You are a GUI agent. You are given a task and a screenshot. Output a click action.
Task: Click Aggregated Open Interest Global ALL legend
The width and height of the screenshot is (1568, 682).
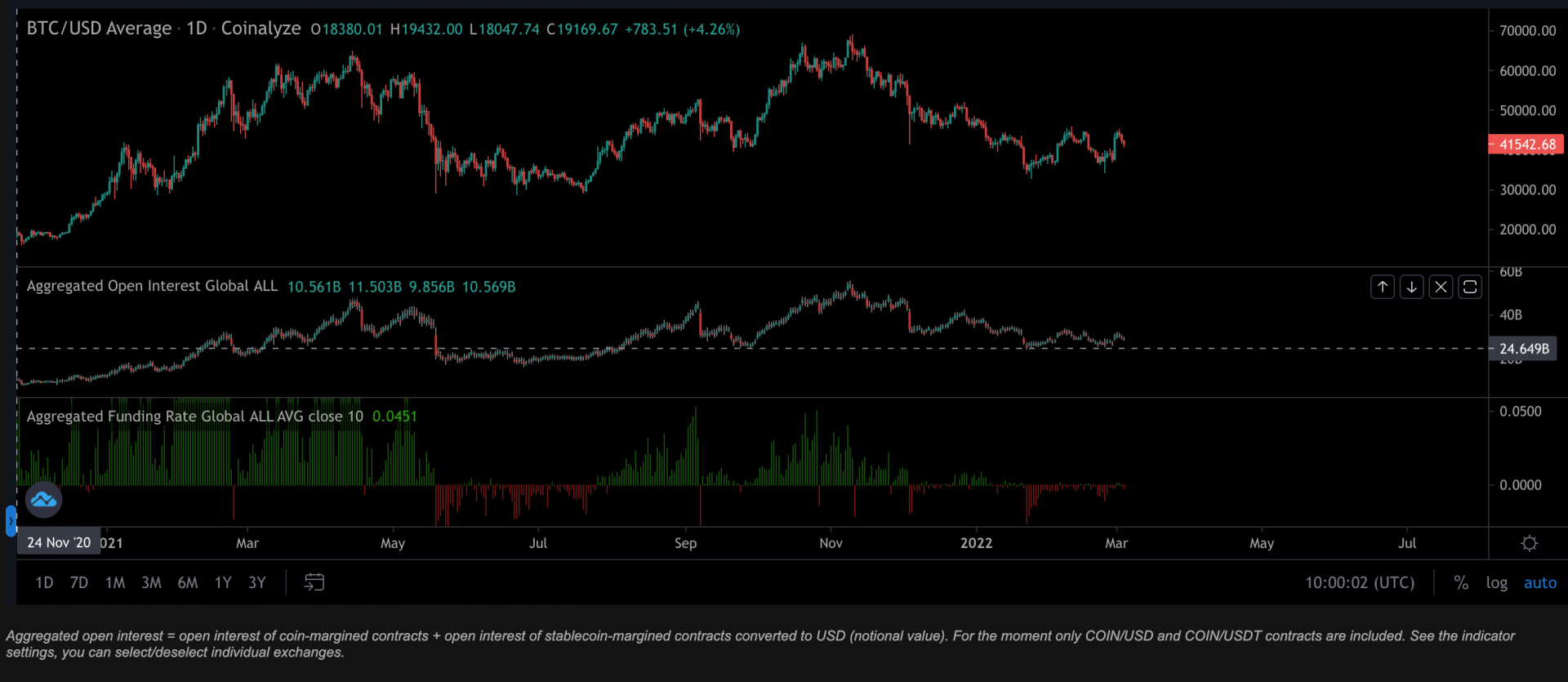[x=152, y=286]
